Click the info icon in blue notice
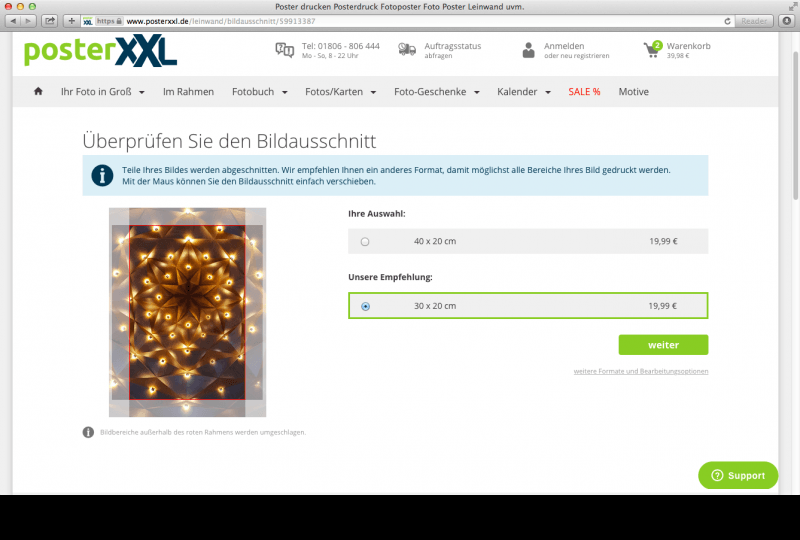800x540 pixels. coord(101,175)
